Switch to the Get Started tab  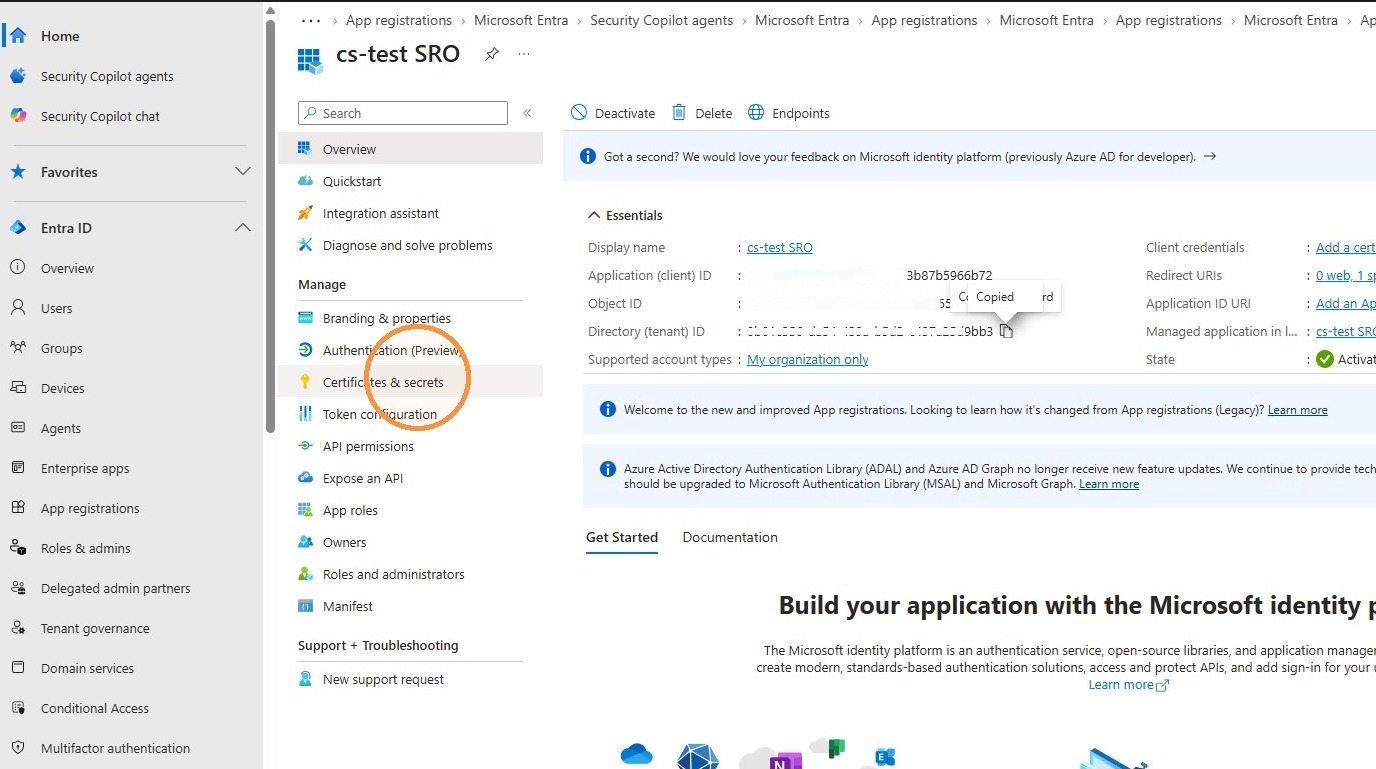tap(622, 538)
